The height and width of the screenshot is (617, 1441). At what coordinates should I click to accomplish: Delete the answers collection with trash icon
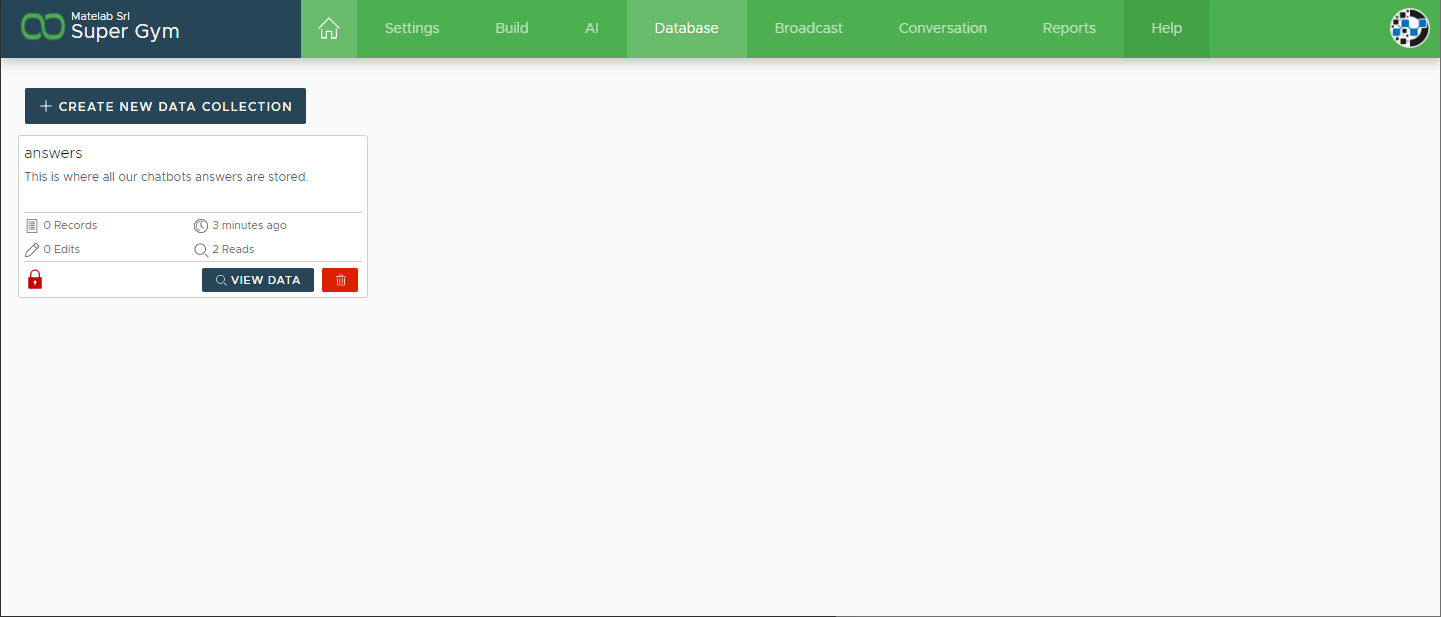[x=340, y=280]
